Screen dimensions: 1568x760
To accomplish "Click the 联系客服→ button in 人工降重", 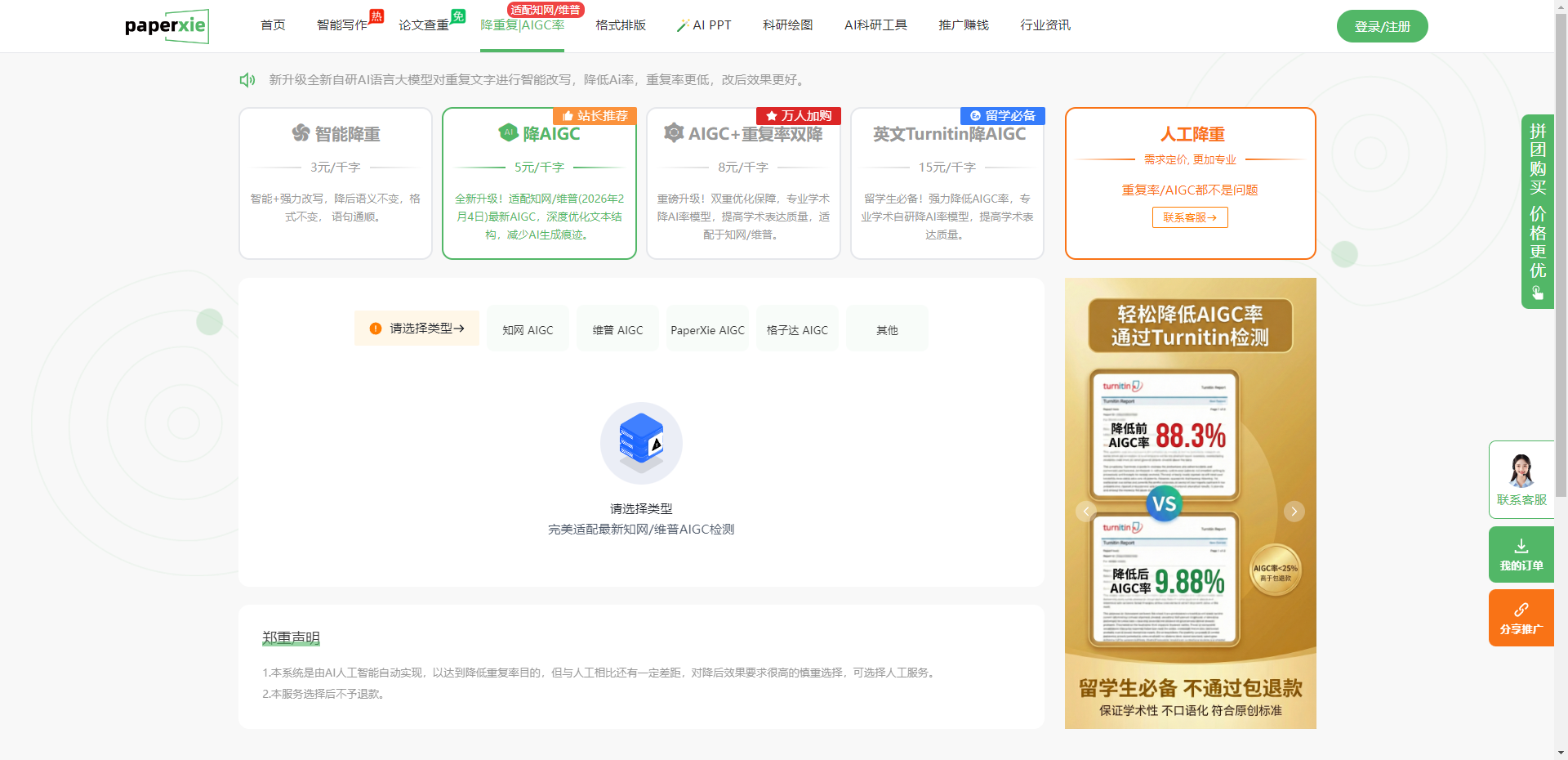I will tap(1190, 217).
